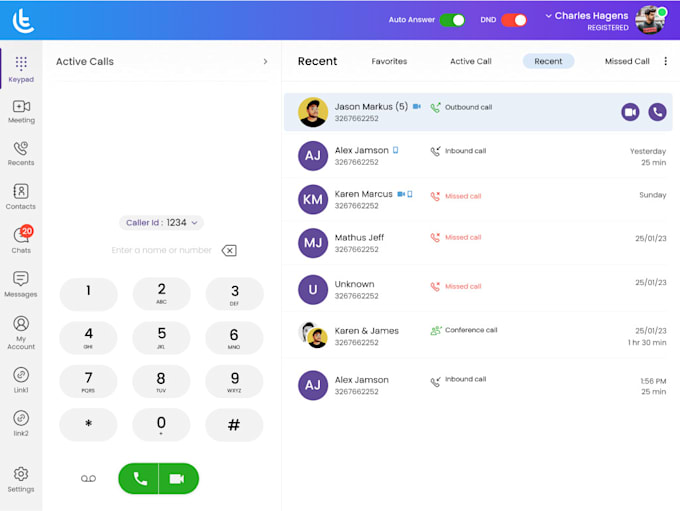This screenshot has width=680, height=511.
Task: Click the AJ avatar of Alex Jamson Yesterday entry
Action: tap(313, 156)
